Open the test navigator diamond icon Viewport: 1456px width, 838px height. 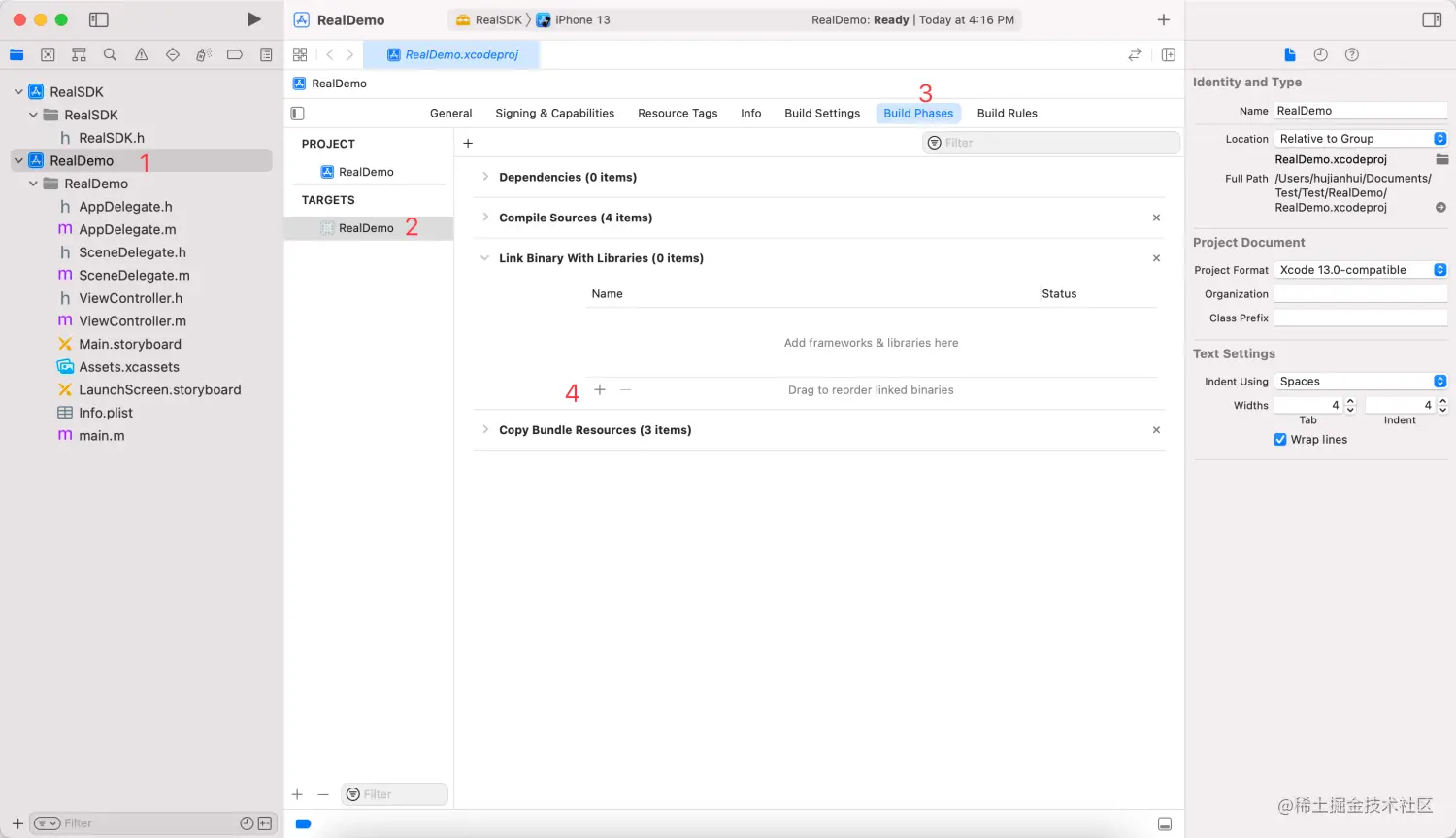point(172,55)
